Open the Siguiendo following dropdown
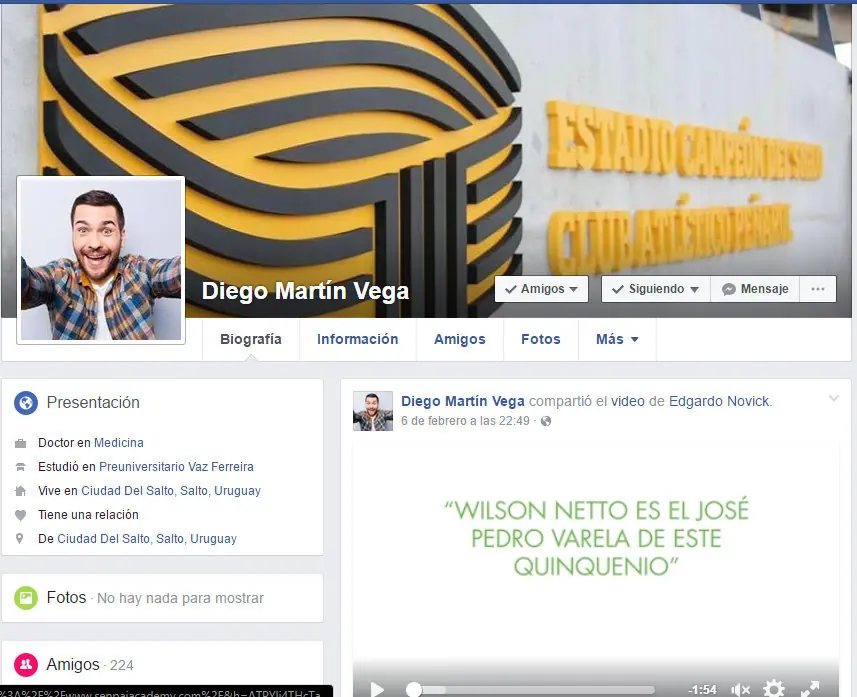Image resolution: width=857 pixels, height=697 pixels. [x=655, y=289]
